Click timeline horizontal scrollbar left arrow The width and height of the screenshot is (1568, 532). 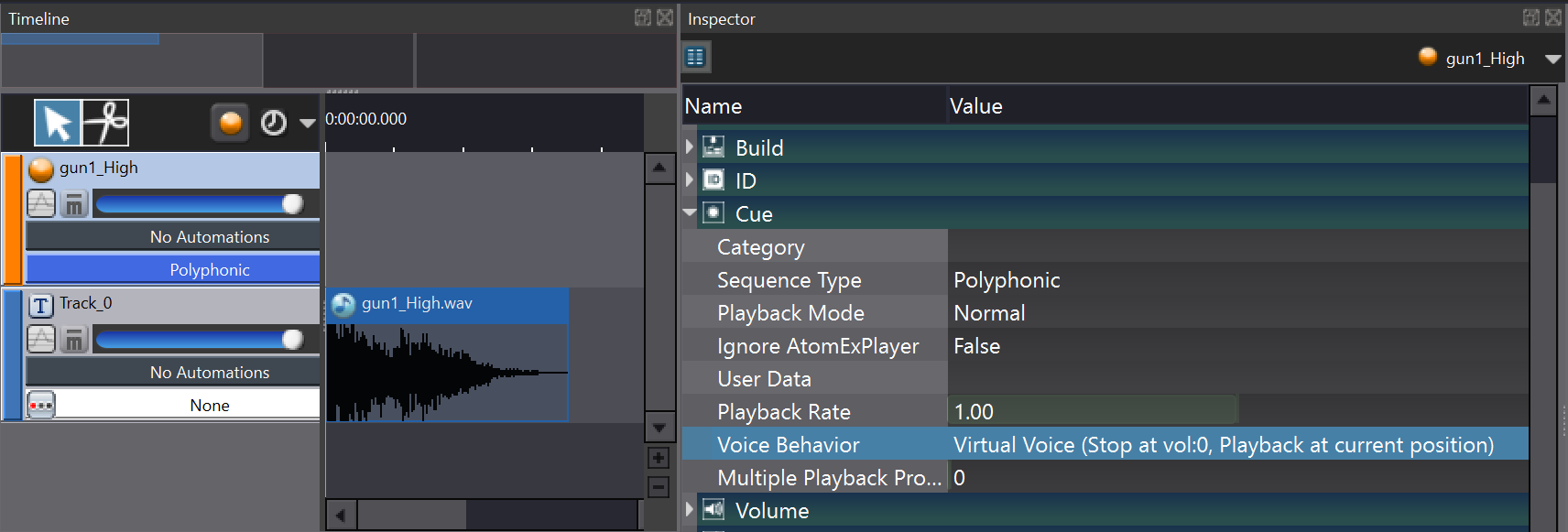pyautogui.click(x=341, y=516)
